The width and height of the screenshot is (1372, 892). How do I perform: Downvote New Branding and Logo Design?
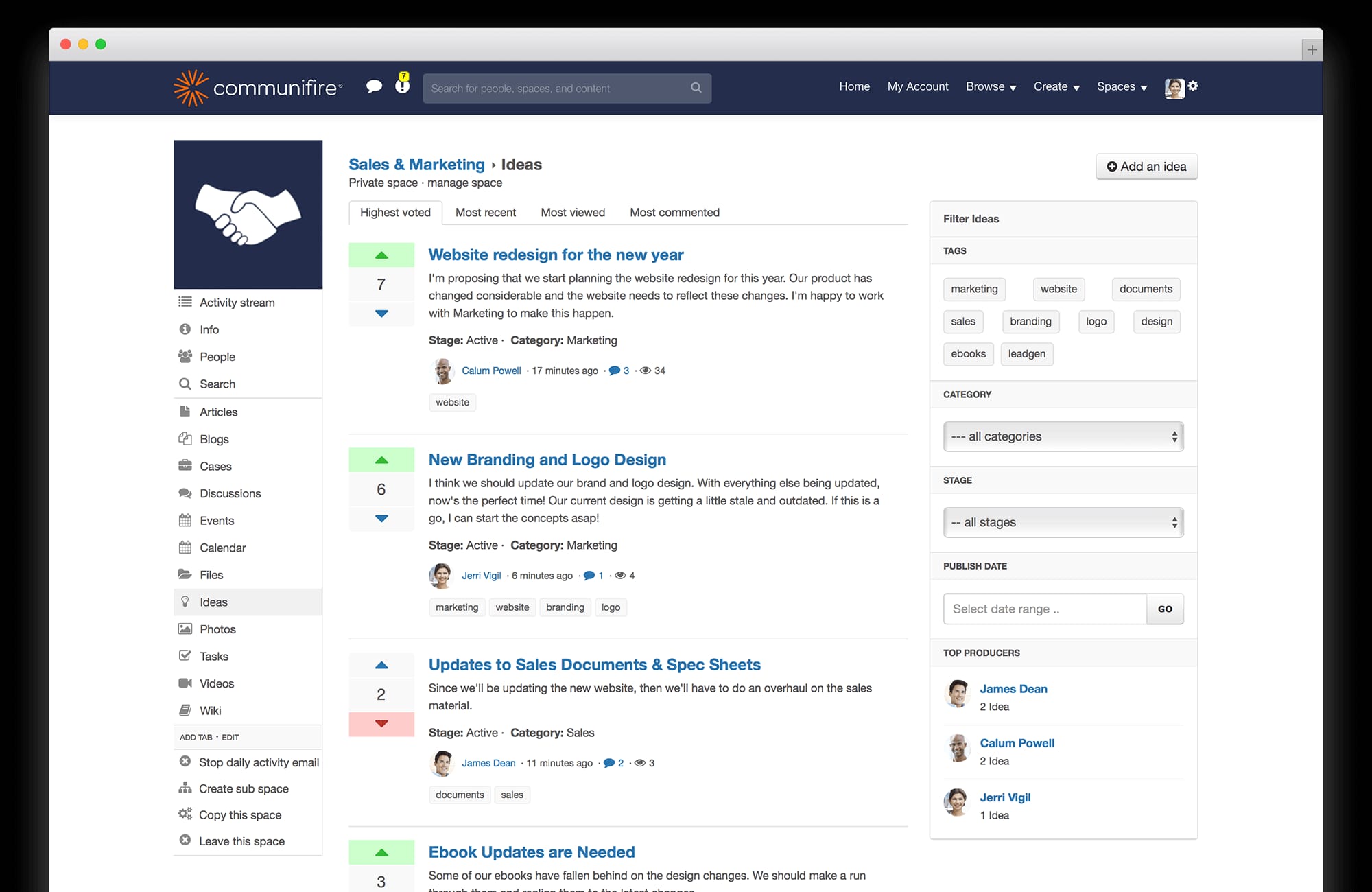tap(381, 519)
